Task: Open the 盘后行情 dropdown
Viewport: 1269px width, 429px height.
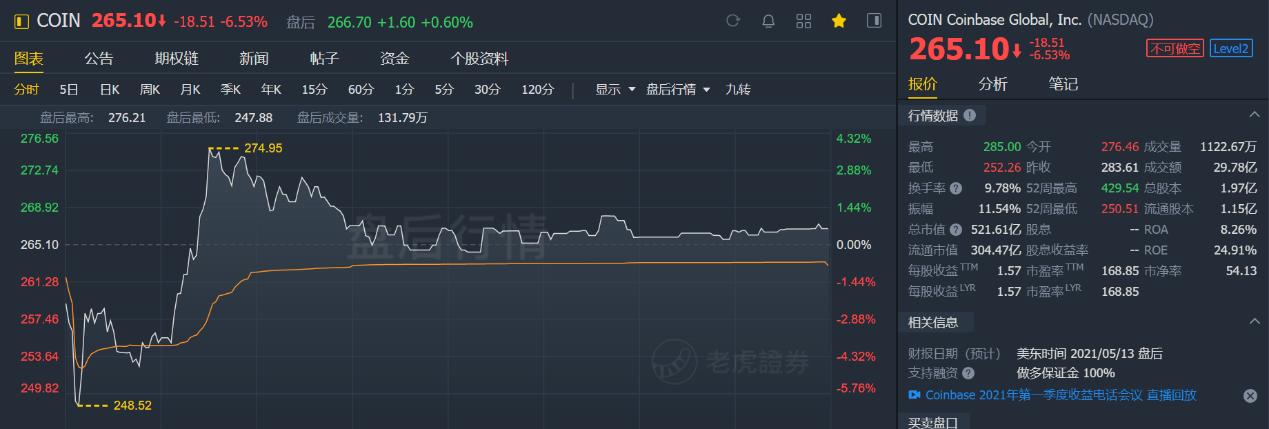Action: (x=678, y=89)
